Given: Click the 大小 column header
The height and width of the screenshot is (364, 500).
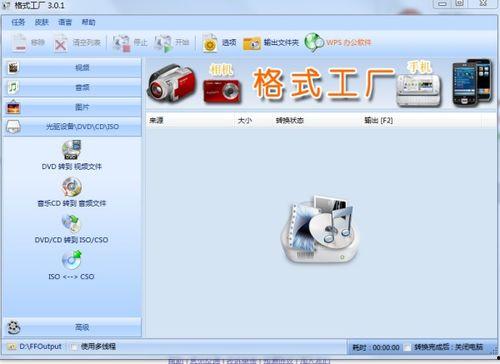Looking at the screenshot, I should click(x=252, y=120).
